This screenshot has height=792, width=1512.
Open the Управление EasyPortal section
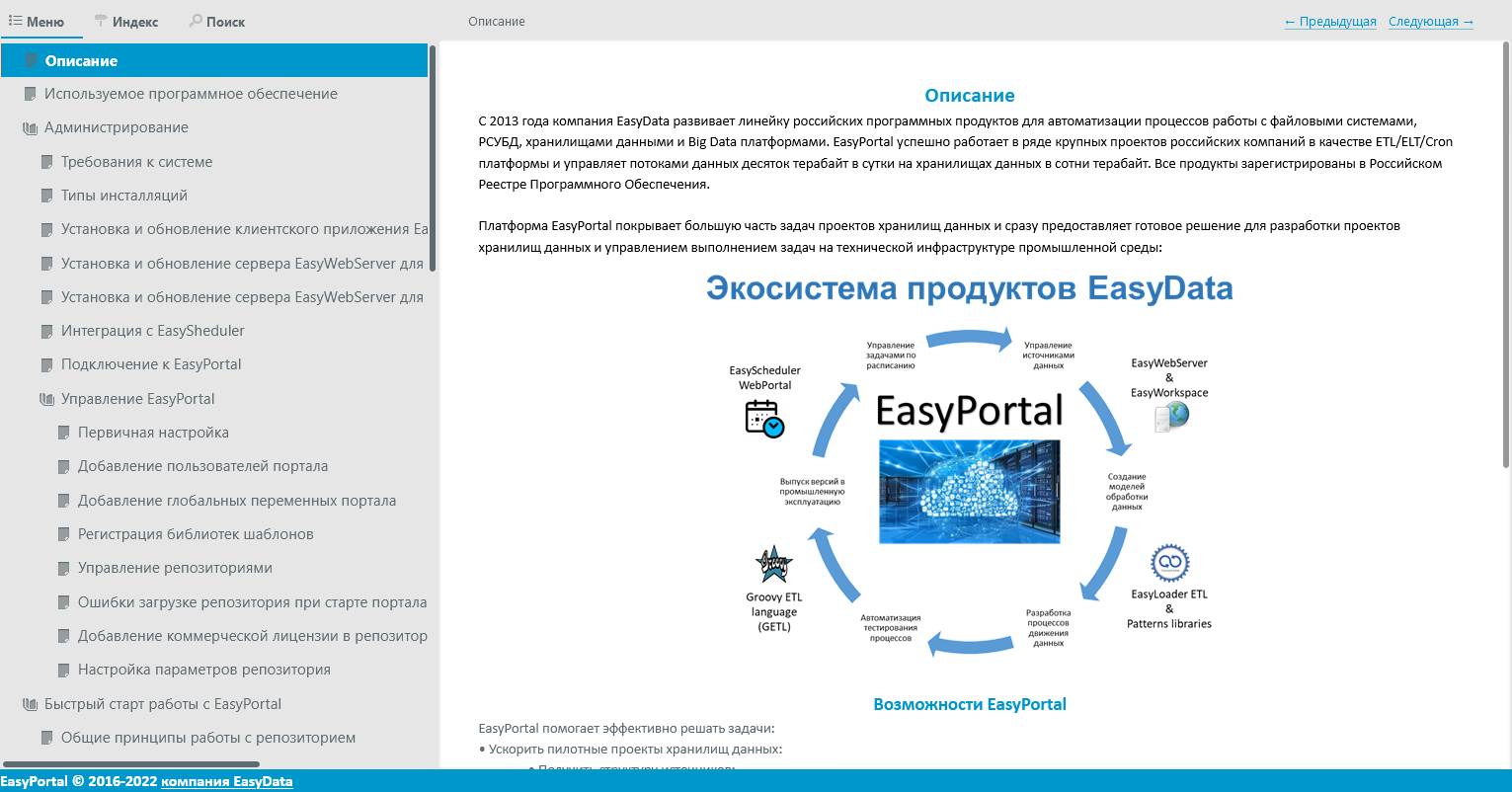pos(138,399)
